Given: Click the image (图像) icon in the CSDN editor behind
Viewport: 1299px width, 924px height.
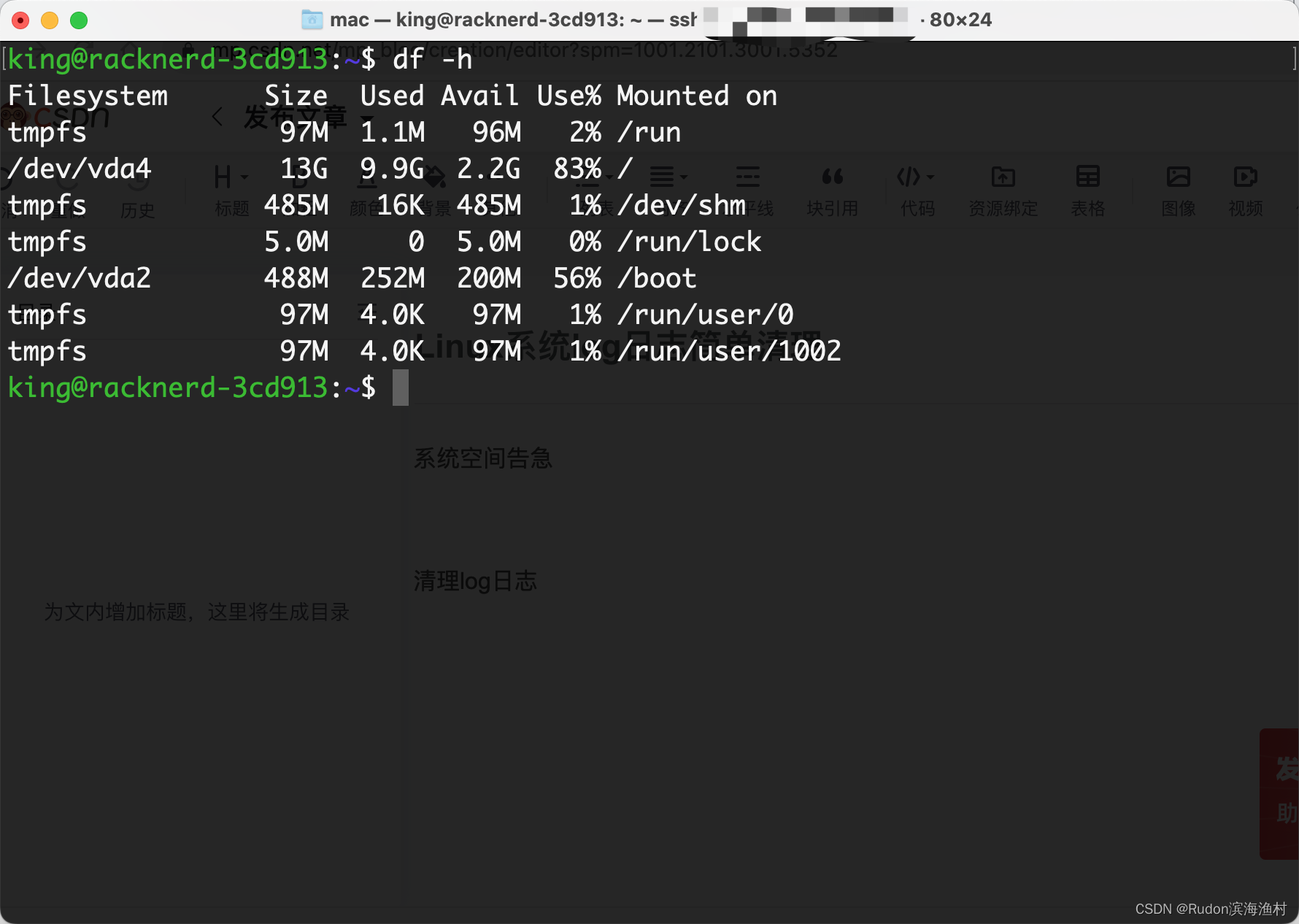Looking at the screenshot, I should (x=1179, y=177).
